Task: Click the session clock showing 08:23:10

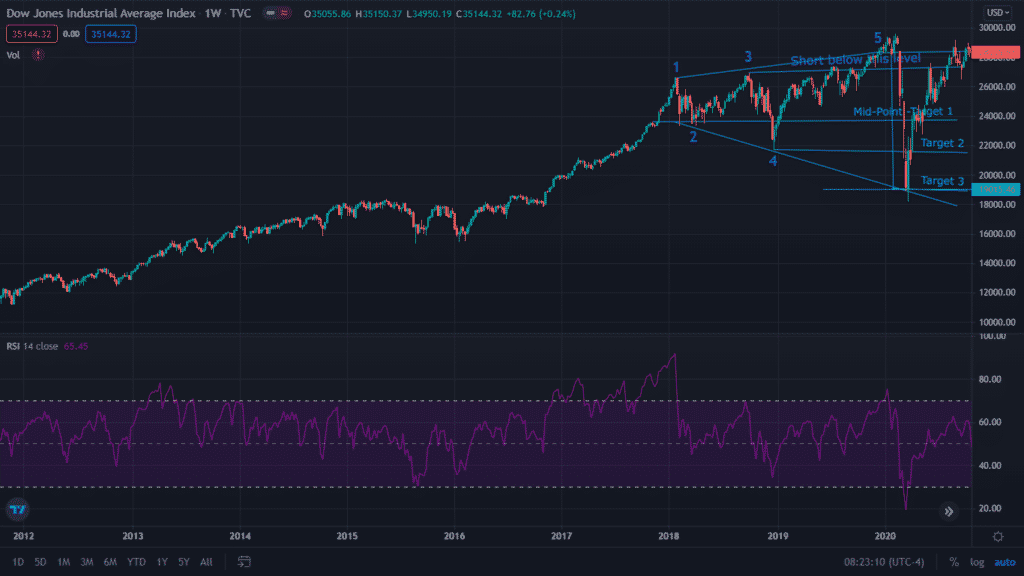Action: [872, 562]
